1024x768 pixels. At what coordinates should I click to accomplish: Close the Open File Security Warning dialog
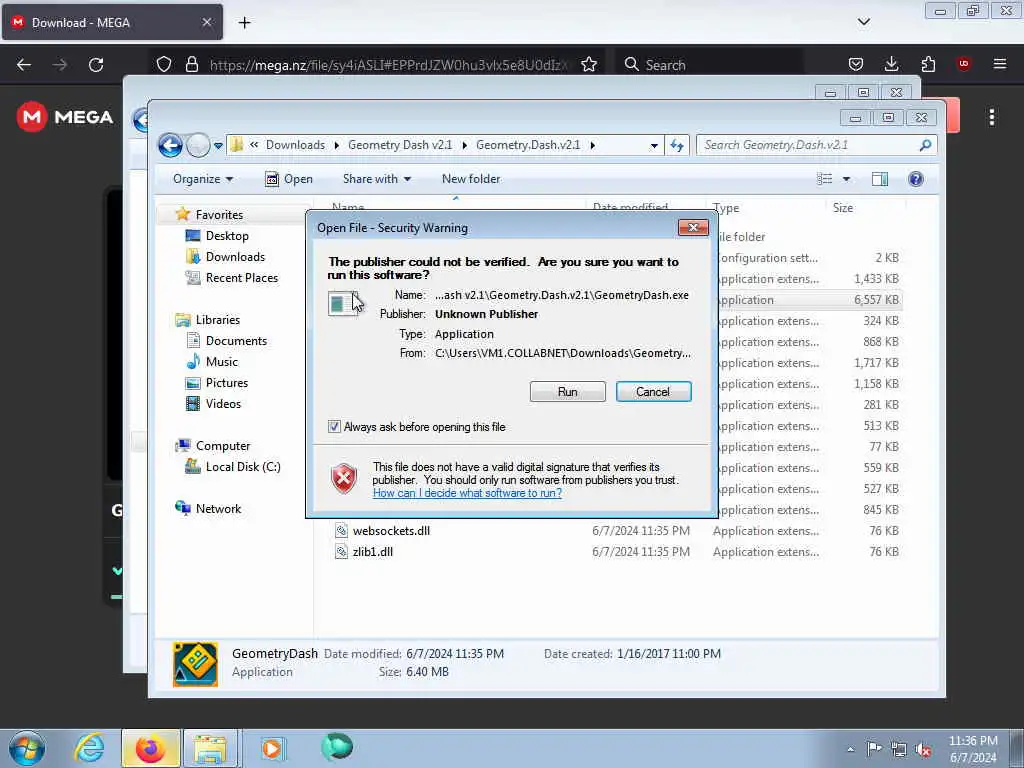pos(693,227)
